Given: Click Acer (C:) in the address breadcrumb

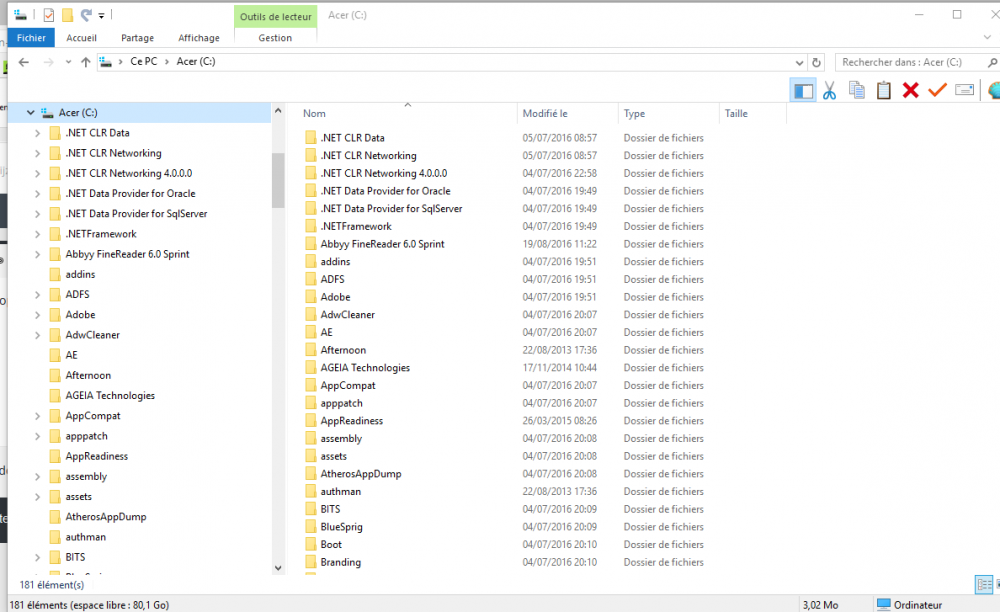Looking at the screenshot, I should point(196,61).
